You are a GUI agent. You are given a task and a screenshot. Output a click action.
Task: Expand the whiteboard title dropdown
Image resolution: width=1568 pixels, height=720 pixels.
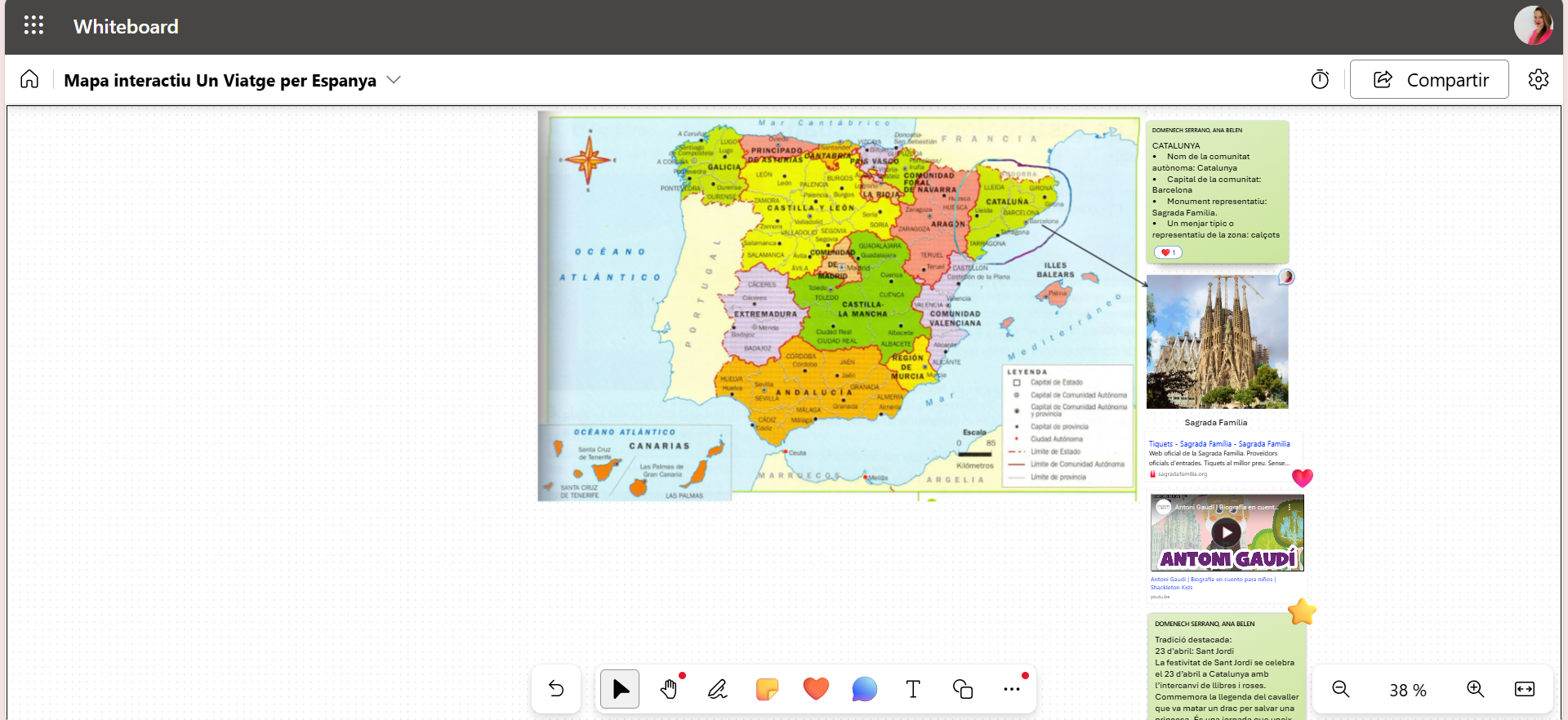pyautogui.click(x=394, y=79)
